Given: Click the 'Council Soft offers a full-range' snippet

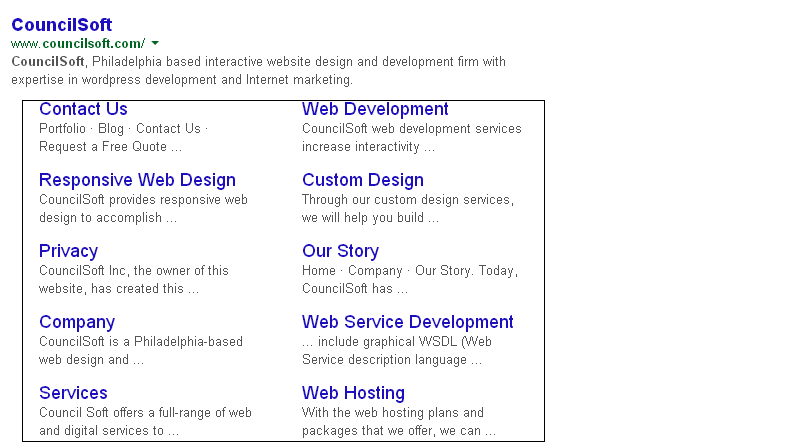Looking at the screenshot, I should pyautogui.click(x=145, y=421).
